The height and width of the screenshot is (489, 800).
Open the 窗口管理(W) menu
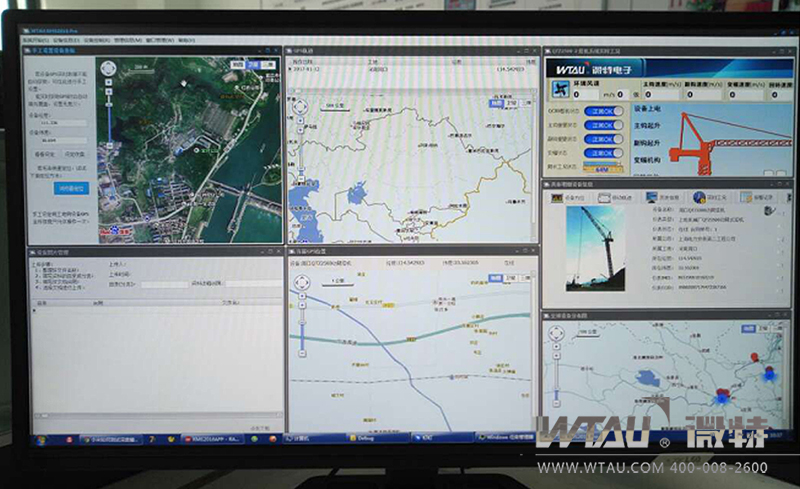click(x=159, y=41)
